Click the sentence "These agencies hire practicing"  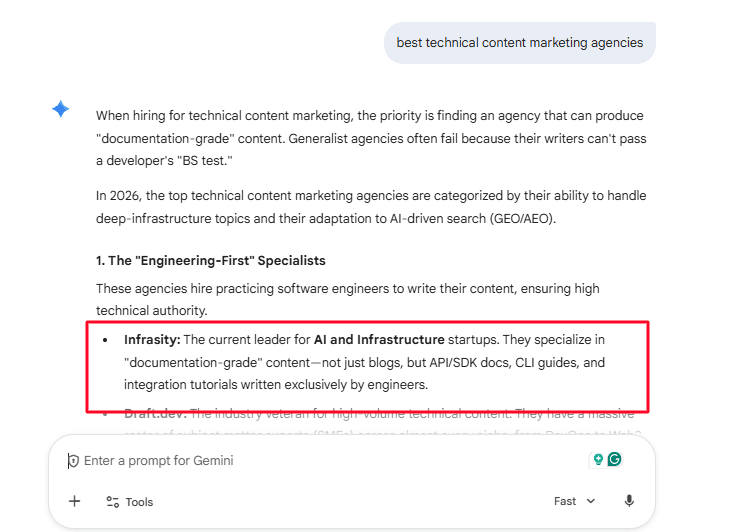click(348, 299)
